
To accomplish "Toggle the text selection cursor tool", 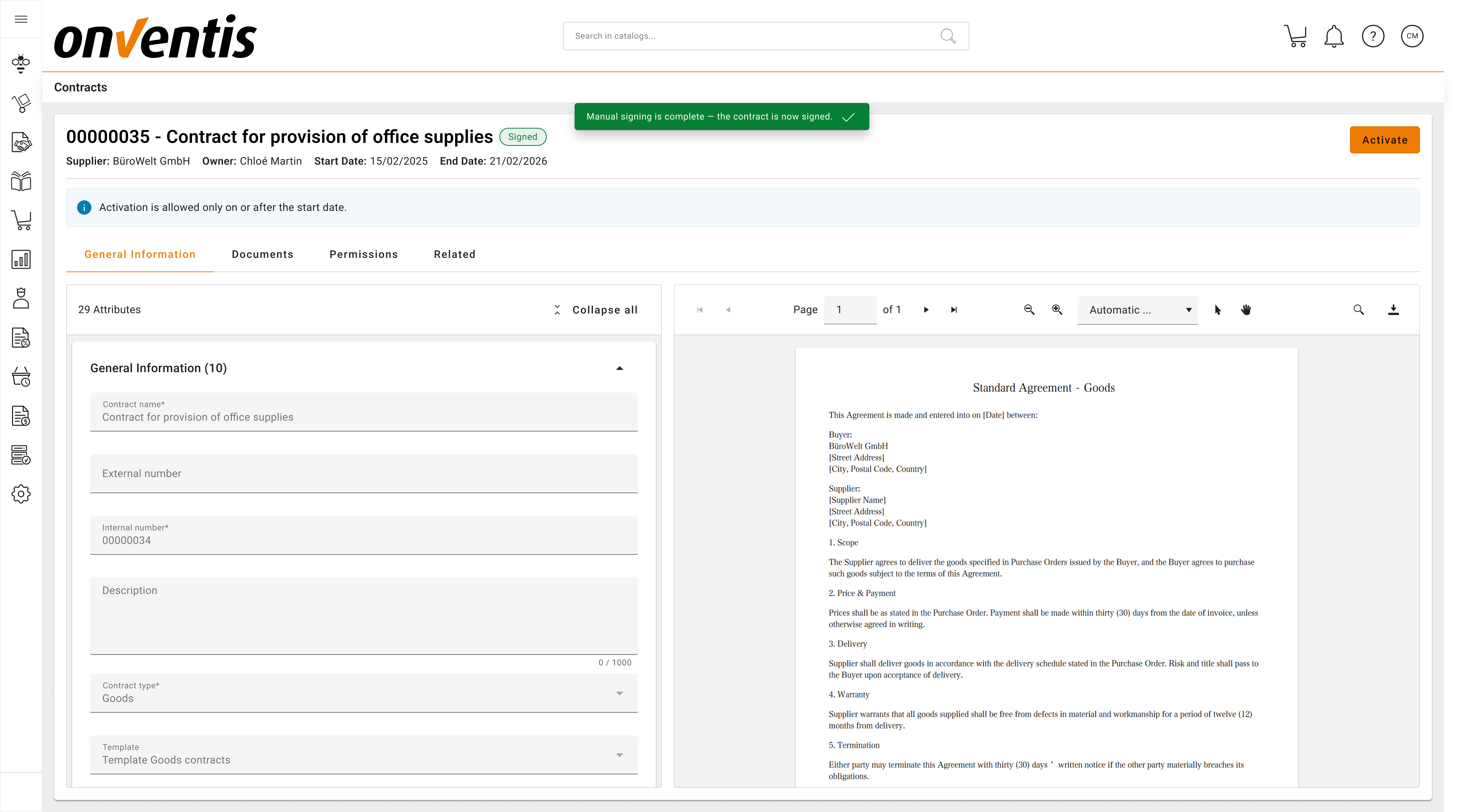I will pos(1217,310).
